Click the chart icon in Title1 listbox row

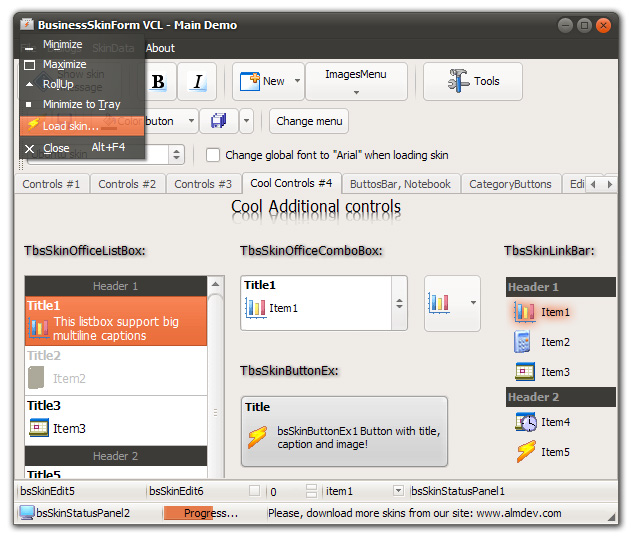[x=38, y=327]
